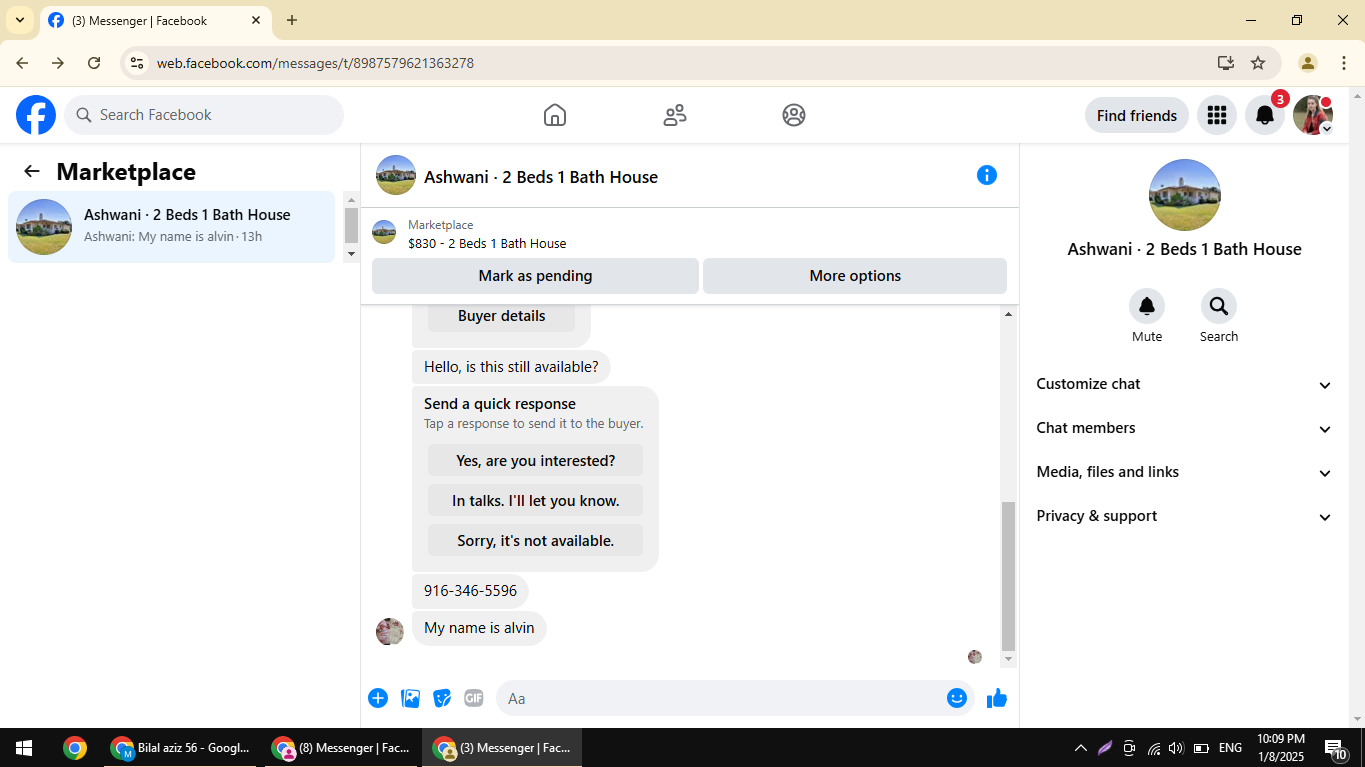Image resolution: width=1365 pixels, height=767 pixels.
Task: Click the $830 Marketplace listing banner
Action: [689, 233]
